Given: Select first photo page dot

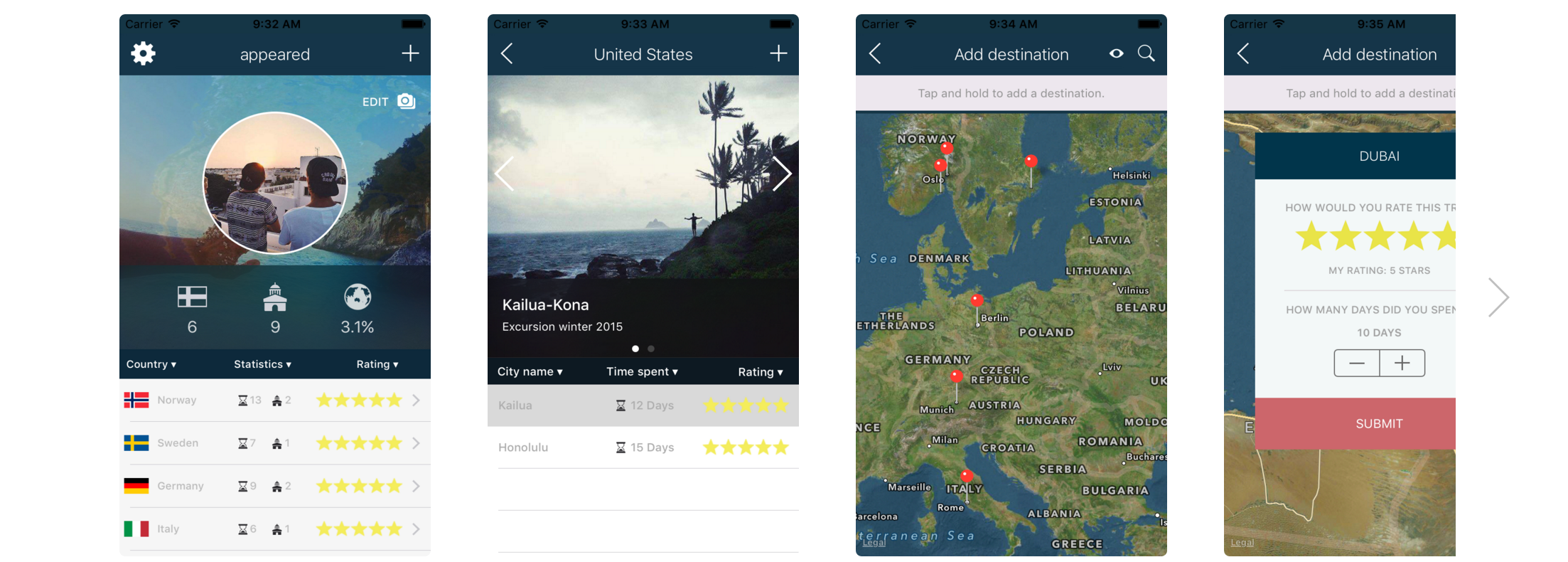Looking at the screenshot, I should point(635,349).
